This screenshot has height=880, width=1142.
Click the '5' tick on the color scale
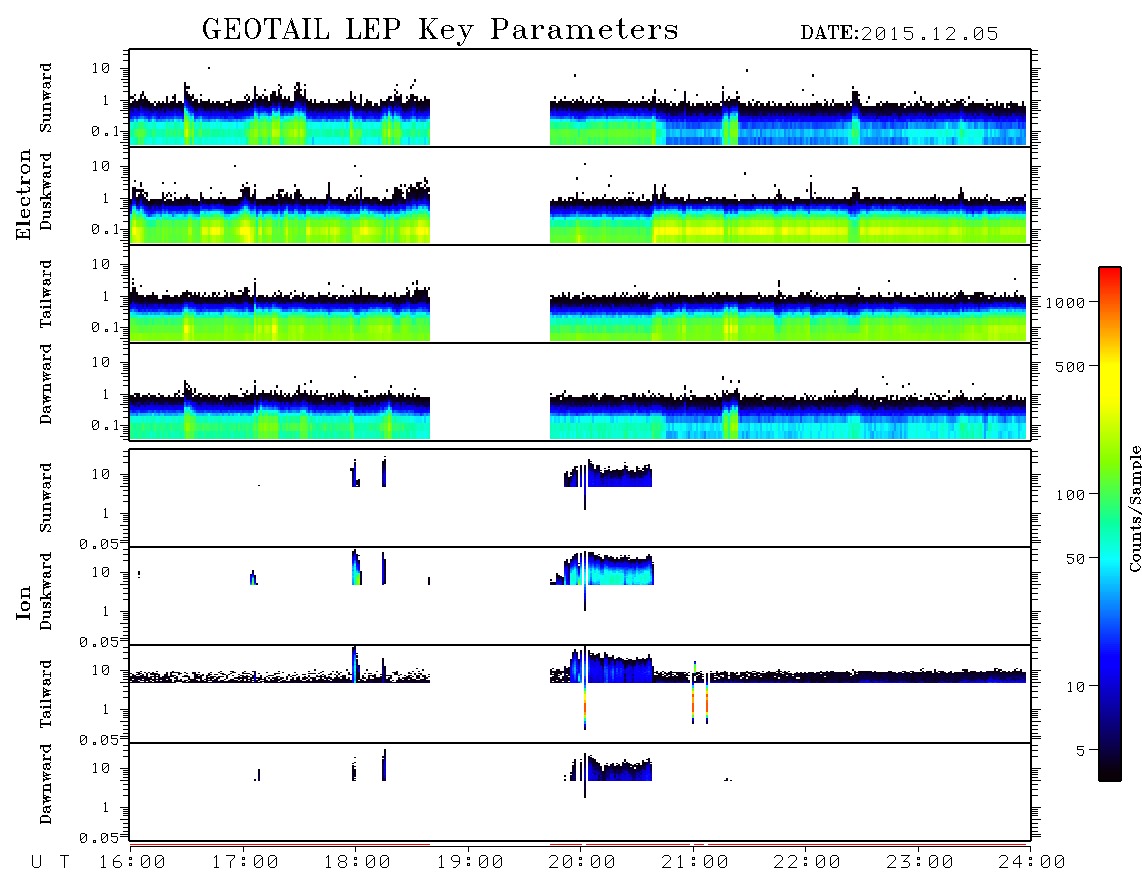(x=1080, y=751)
